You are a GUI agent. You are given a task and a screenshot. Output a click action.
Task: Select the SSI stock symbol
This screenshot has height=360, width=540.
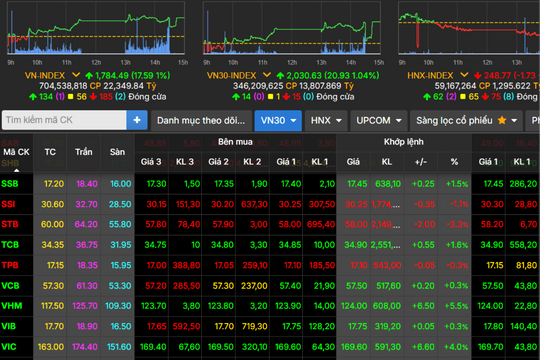pyautogui.click(x=8, y=204)
